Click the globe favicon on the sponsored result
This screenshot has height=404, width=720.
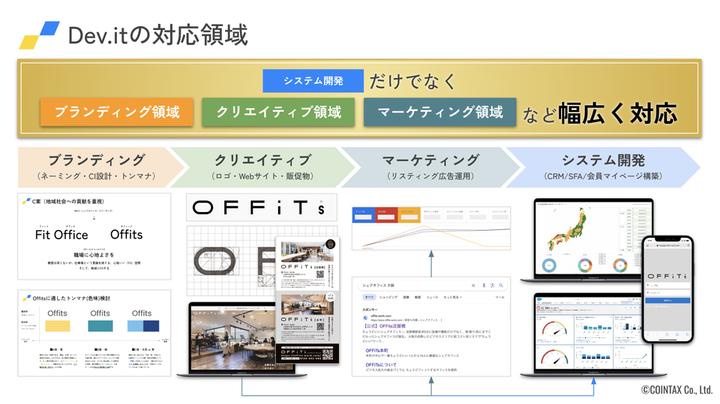[x=366, y=317]
